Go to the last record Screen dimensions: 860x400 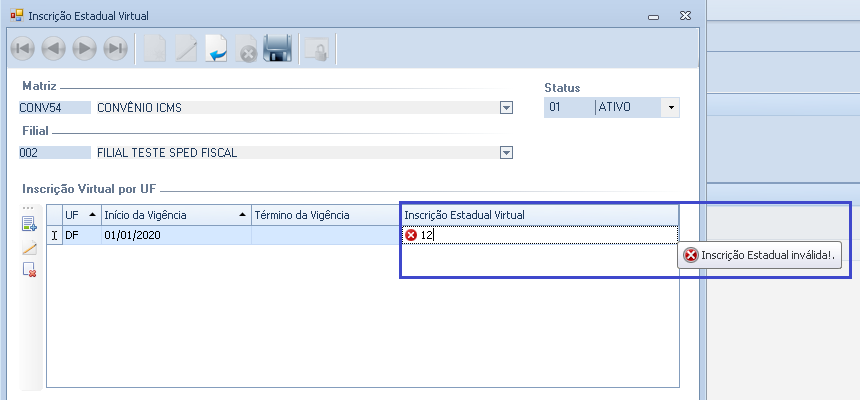115,48
